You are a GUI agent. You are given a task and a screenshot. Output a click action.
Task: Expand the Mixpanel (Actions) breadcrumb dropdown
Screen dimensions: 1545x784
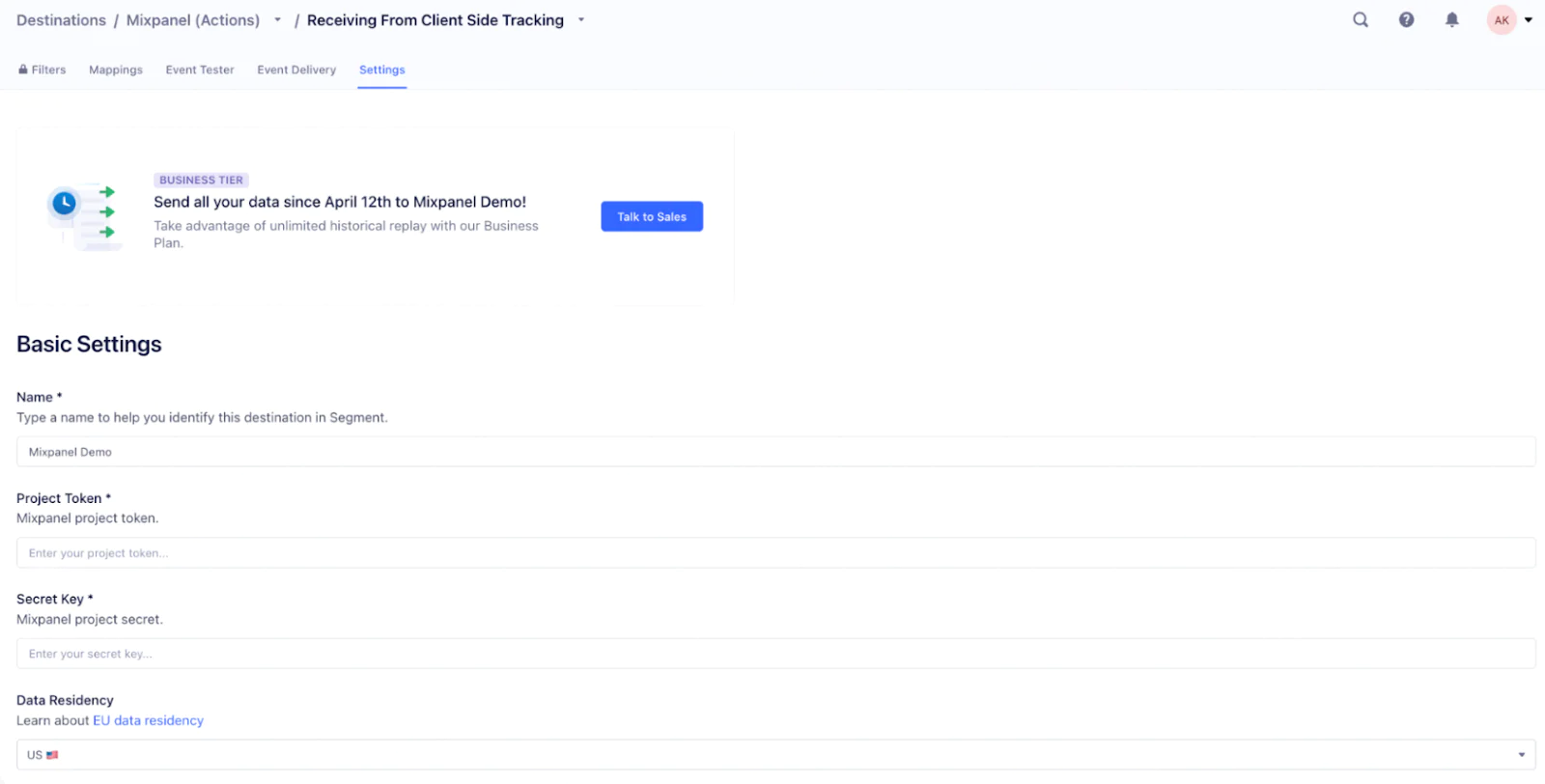pyautogui.click(x=277, y=20)
